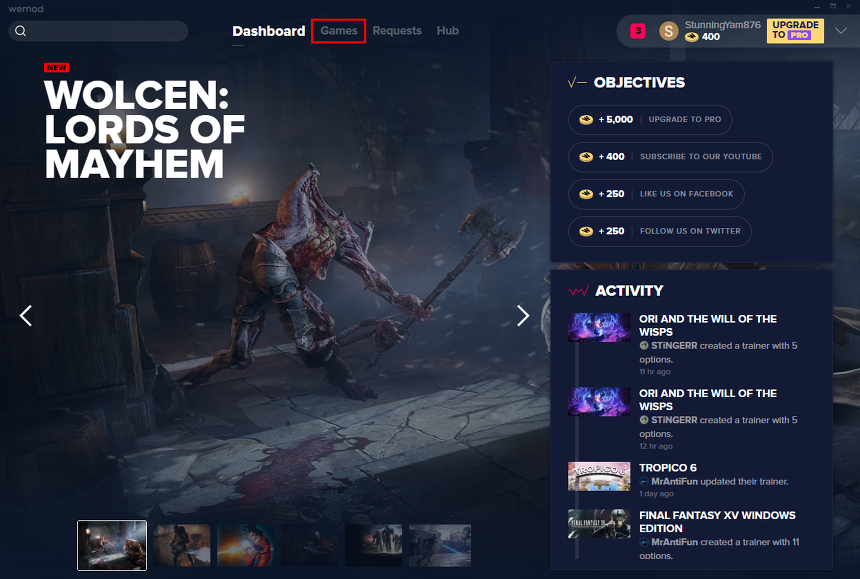Advance to next featured game slide
Viewport: 860px width, 579px height.
[x=523, y=316]
